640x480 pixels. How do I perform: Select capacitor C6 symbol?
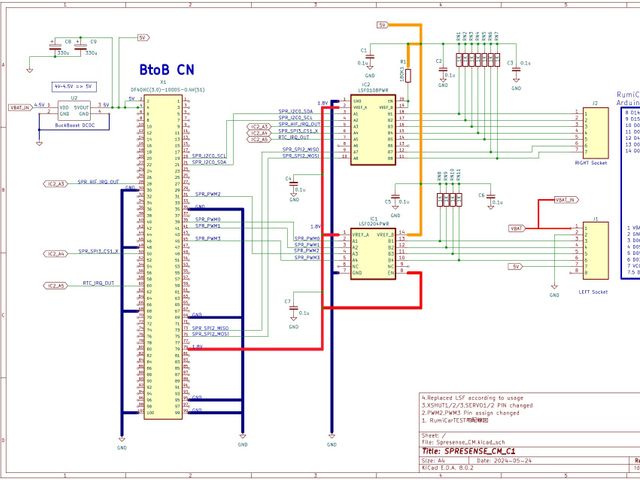coord(491,197)
